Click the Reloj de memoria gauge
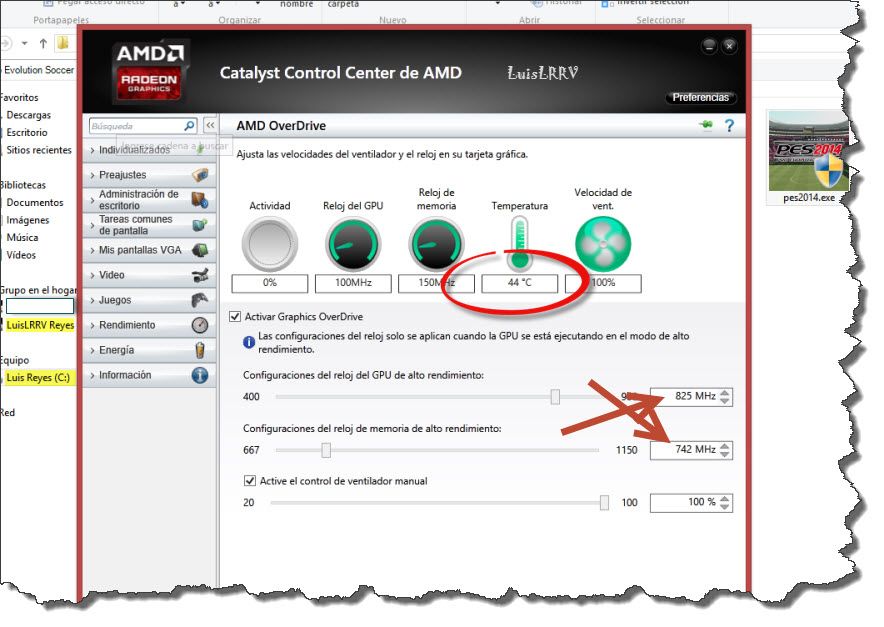884x627 pixels. tap(436, 244)
